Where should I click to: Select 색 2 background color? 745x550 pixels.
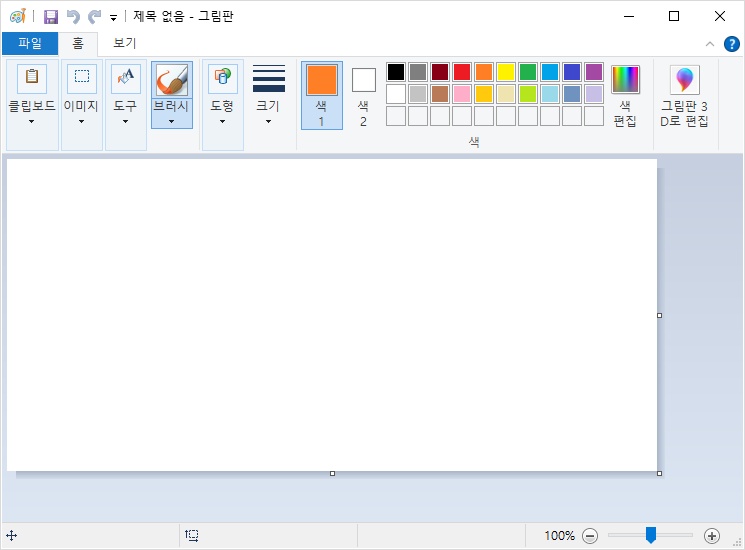click(363, 95)
